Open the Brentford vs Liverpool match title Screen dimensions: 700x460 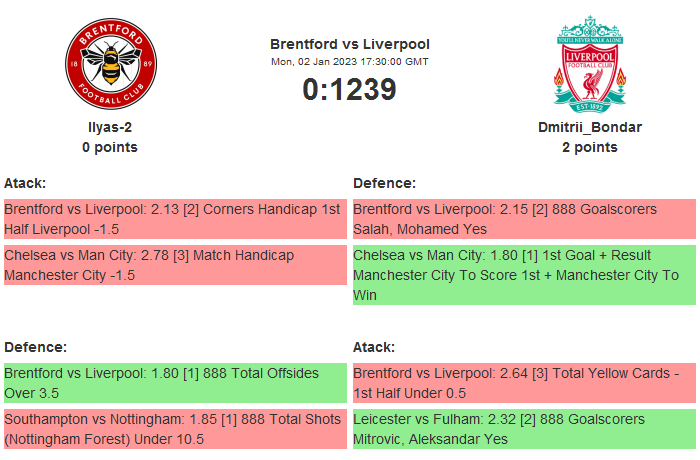[x=350, y=44]
